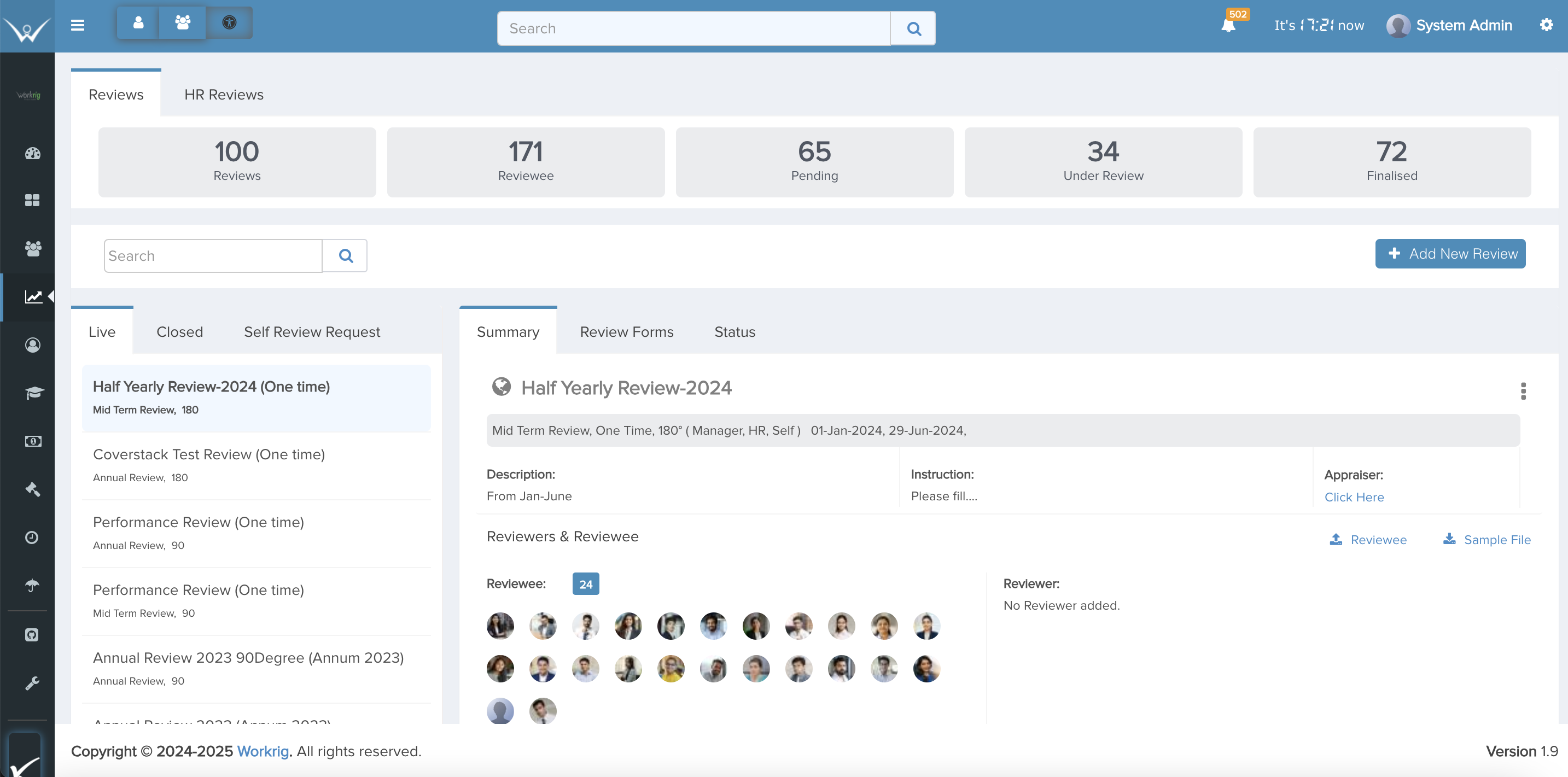This screenshot has height=777, width=1568.
Task: Enable the group view toggle in header
Action: (183, 22)
